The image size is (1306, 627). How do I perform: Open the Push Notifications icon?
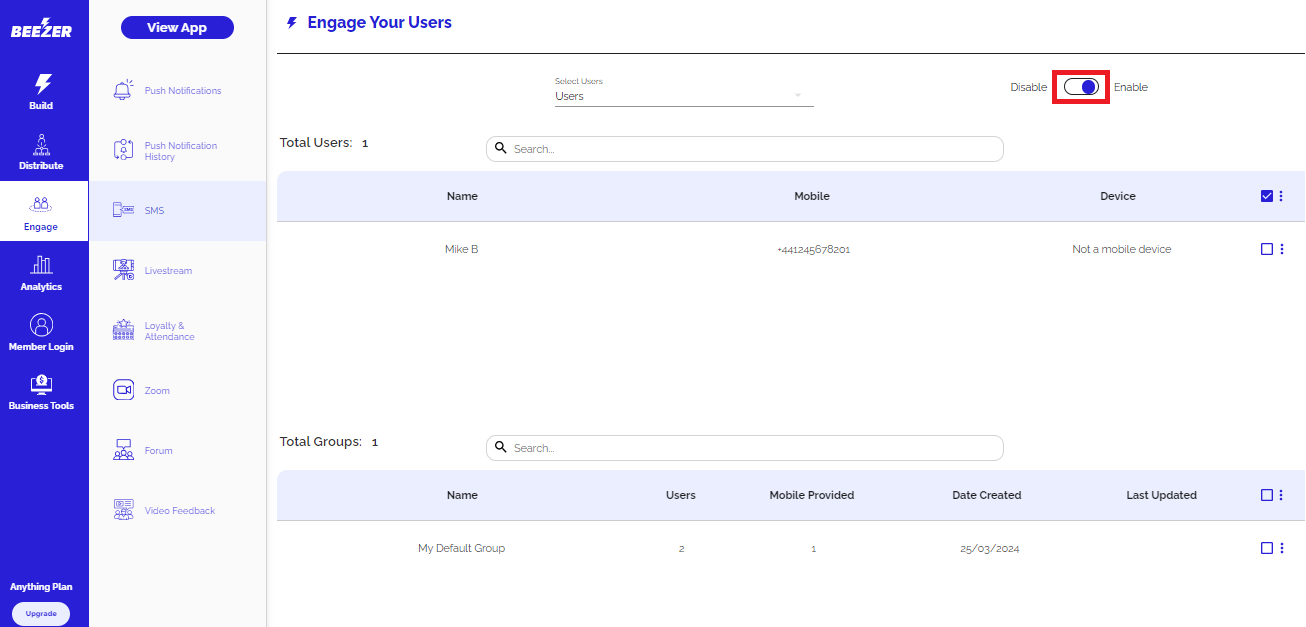[124, 90]
